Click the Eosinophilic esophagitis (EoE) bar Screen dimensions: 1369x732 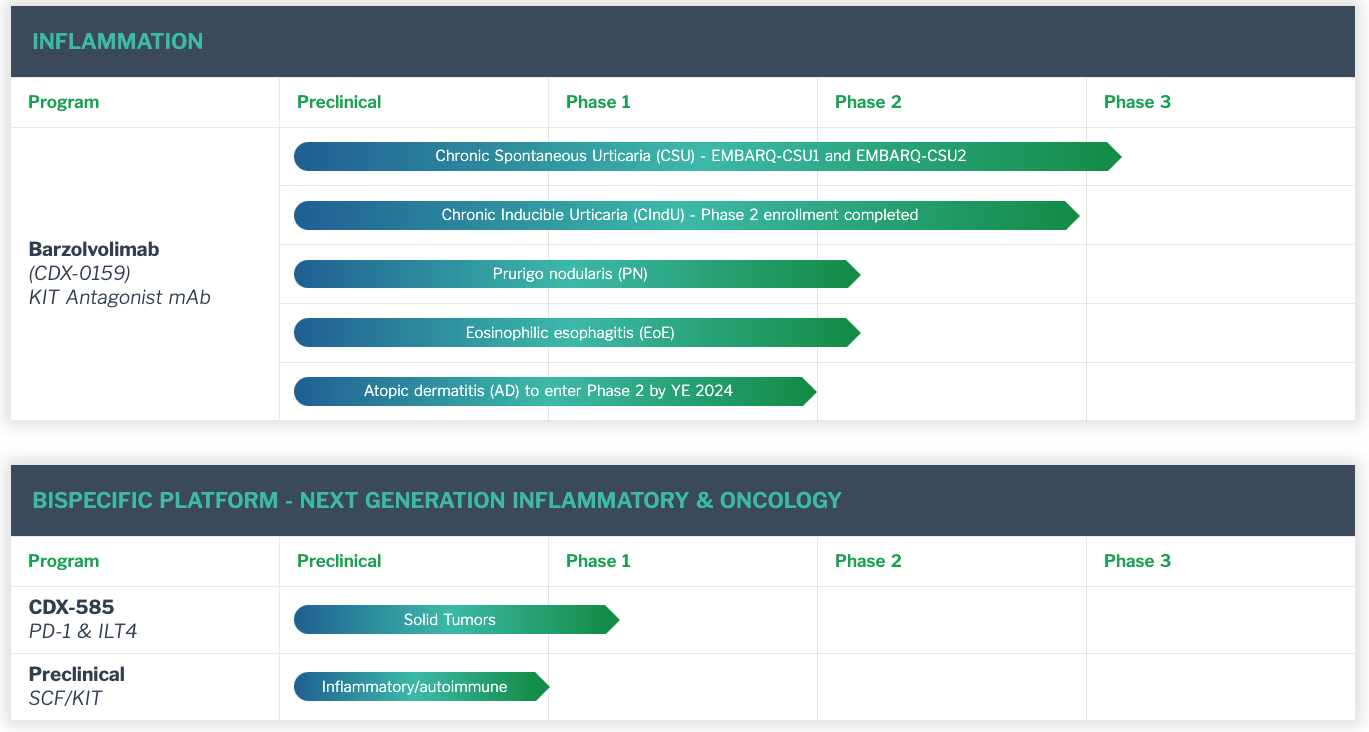click(577, 333)
